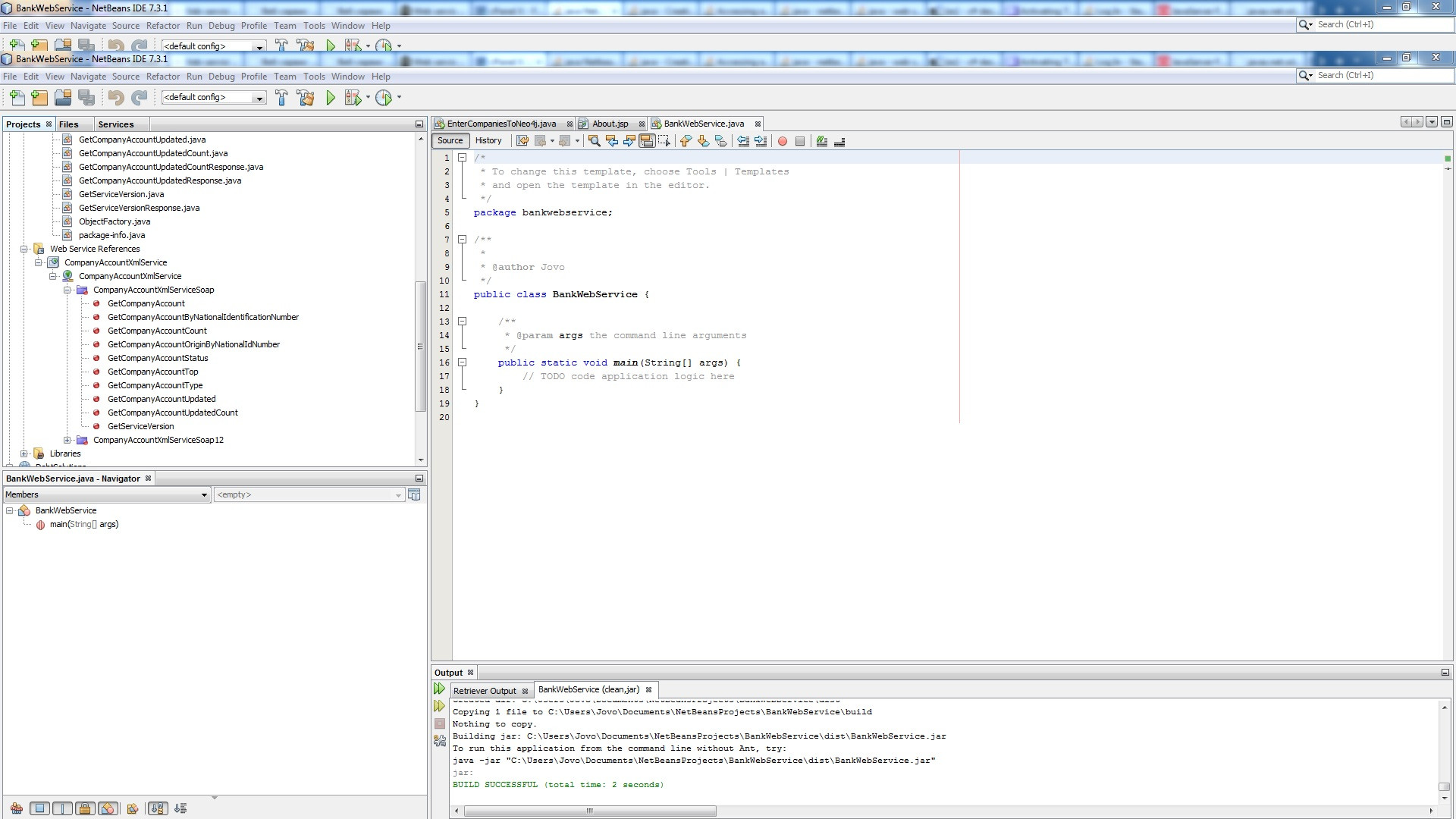The width and height of the screenshot is (1456, 819).
Task: Click Shift Line Left icon
Action: 743,141
